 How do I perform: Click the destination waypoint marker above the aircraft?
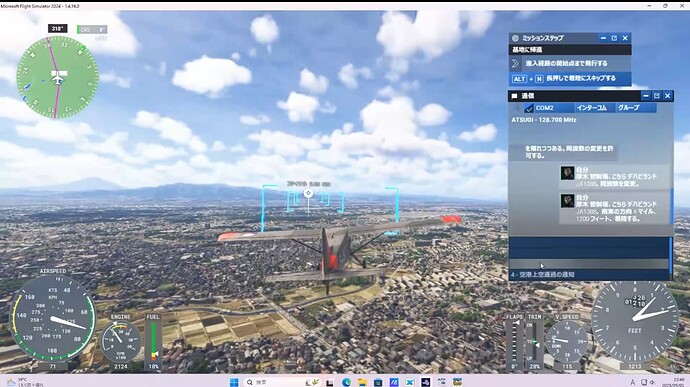pos(308,193)
